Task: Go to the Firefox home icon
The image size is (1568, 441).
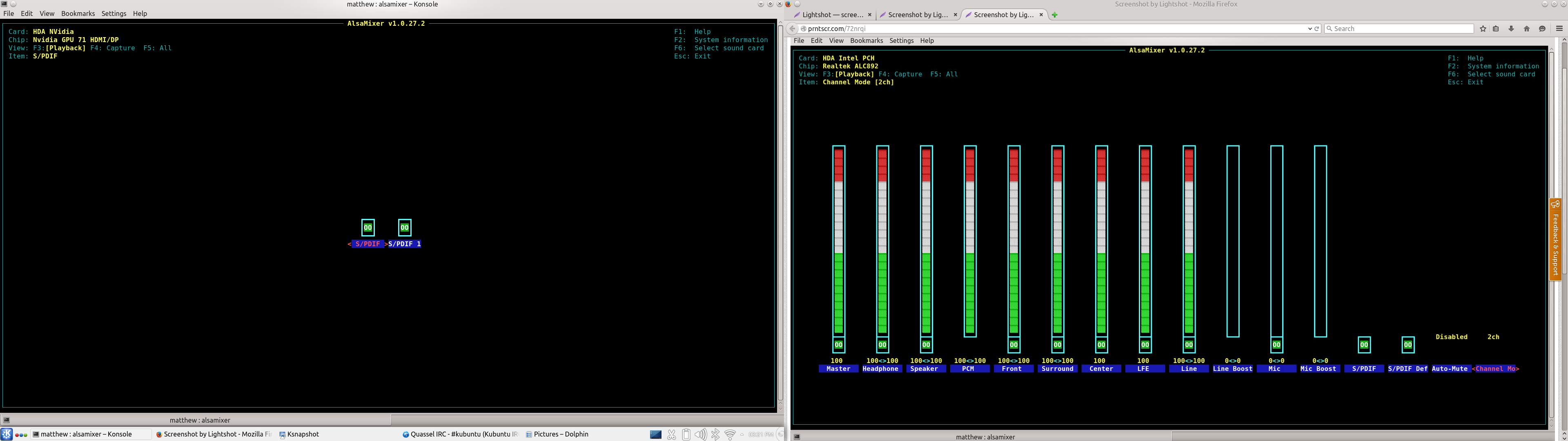Action: 1527,29
